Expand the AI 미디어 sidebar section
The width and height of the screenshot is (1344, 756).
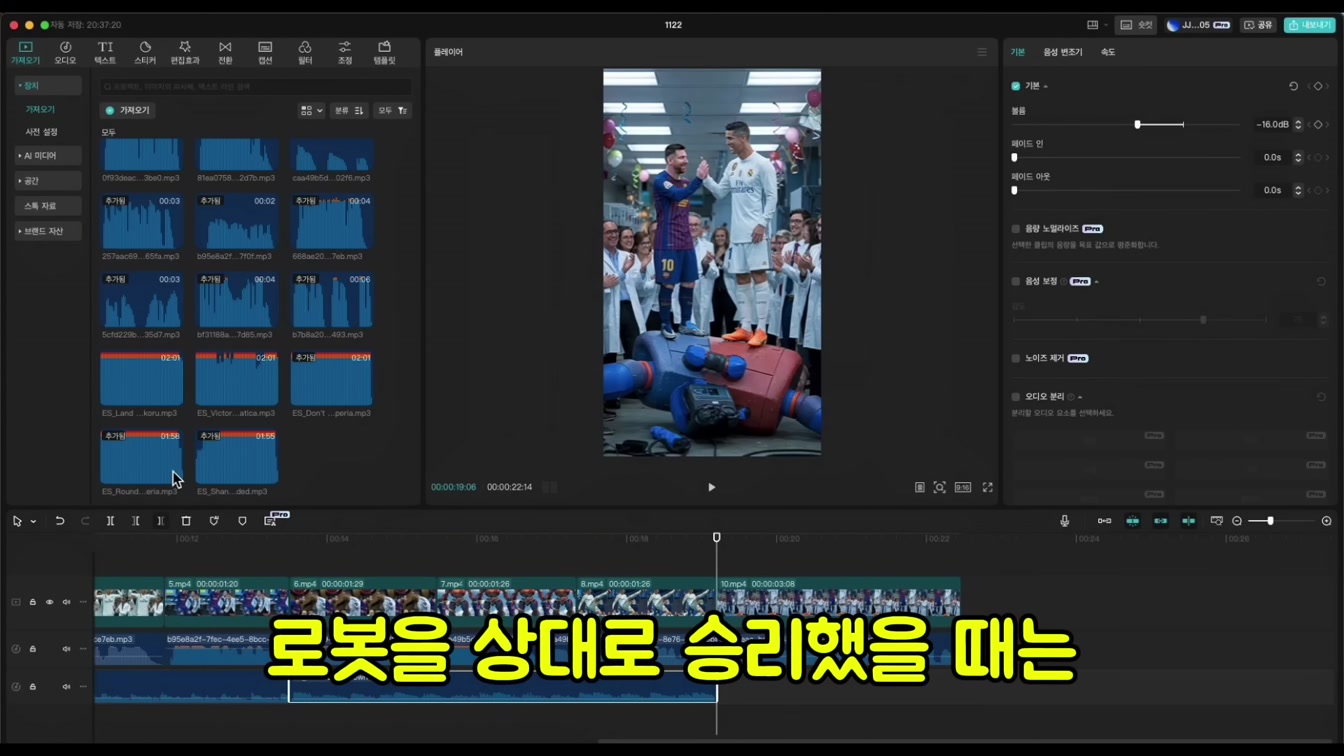(x=47, y=156)
